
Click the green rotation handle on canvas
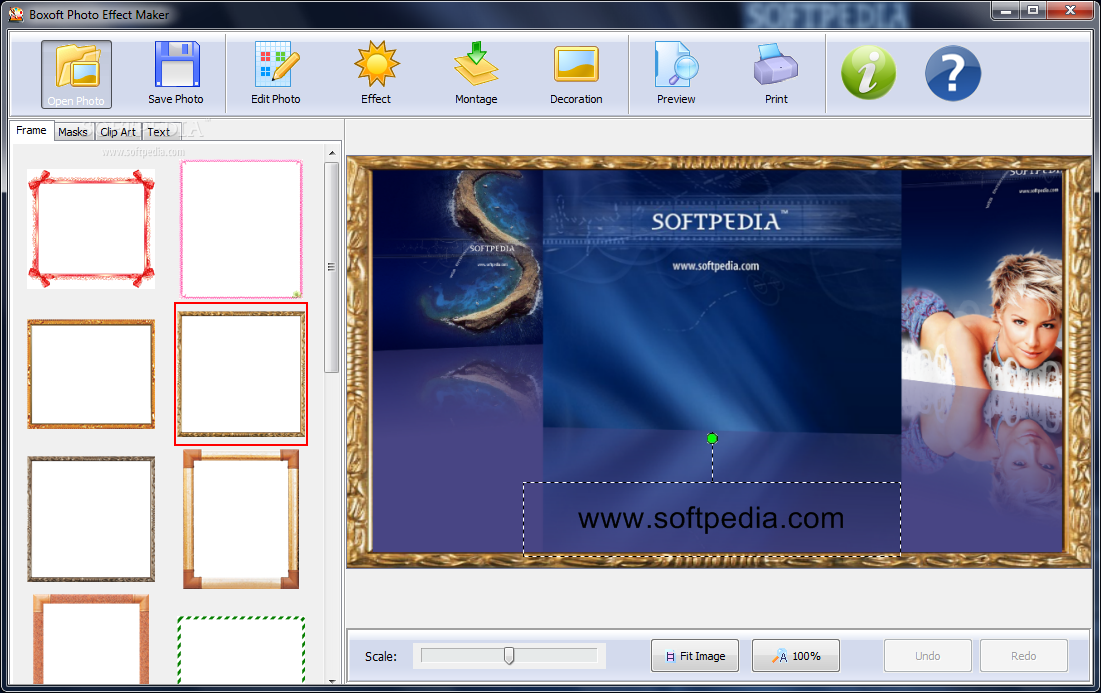712,439
